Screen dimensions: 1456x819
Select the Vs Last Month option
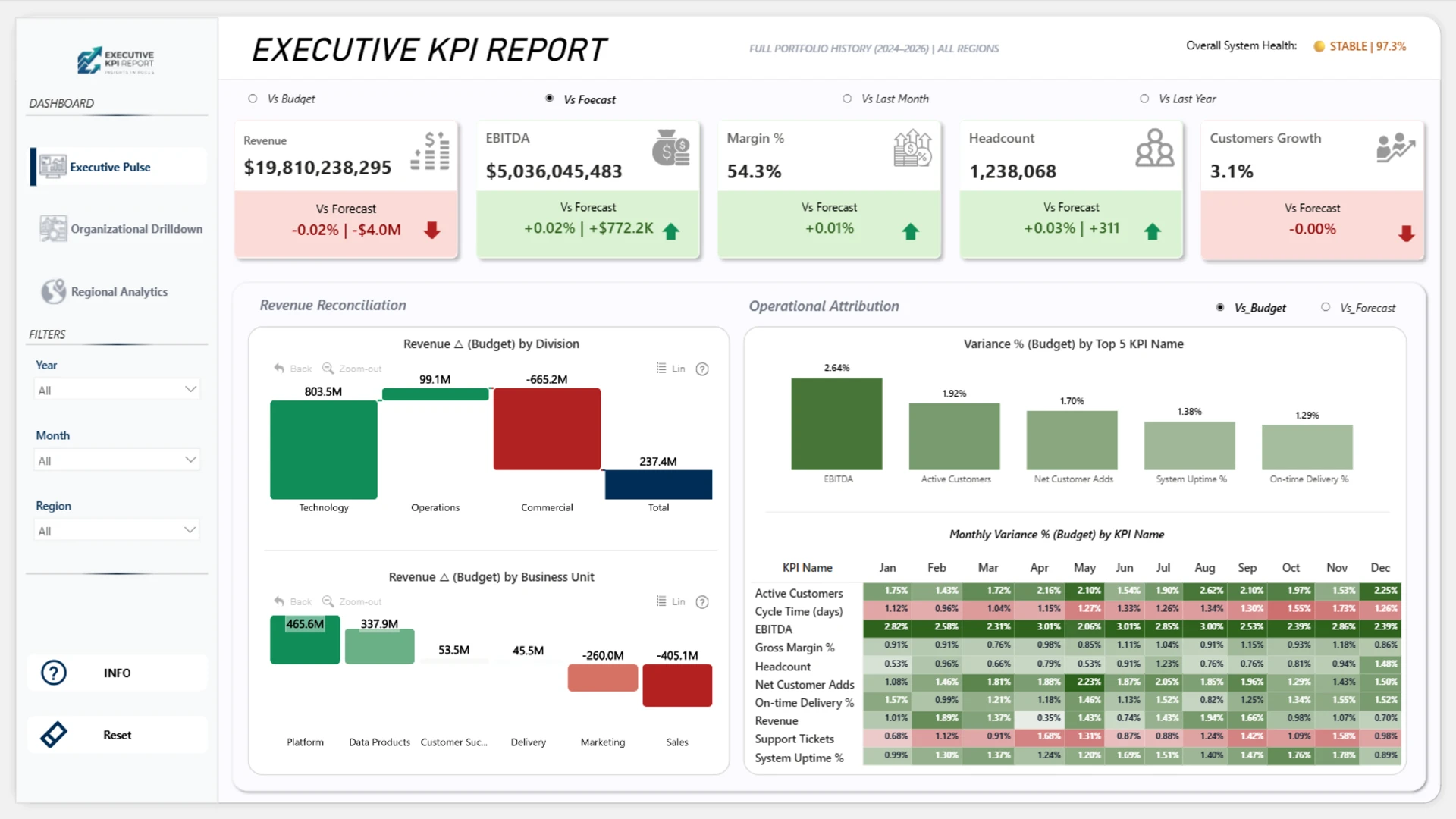(x=847, y=99)
